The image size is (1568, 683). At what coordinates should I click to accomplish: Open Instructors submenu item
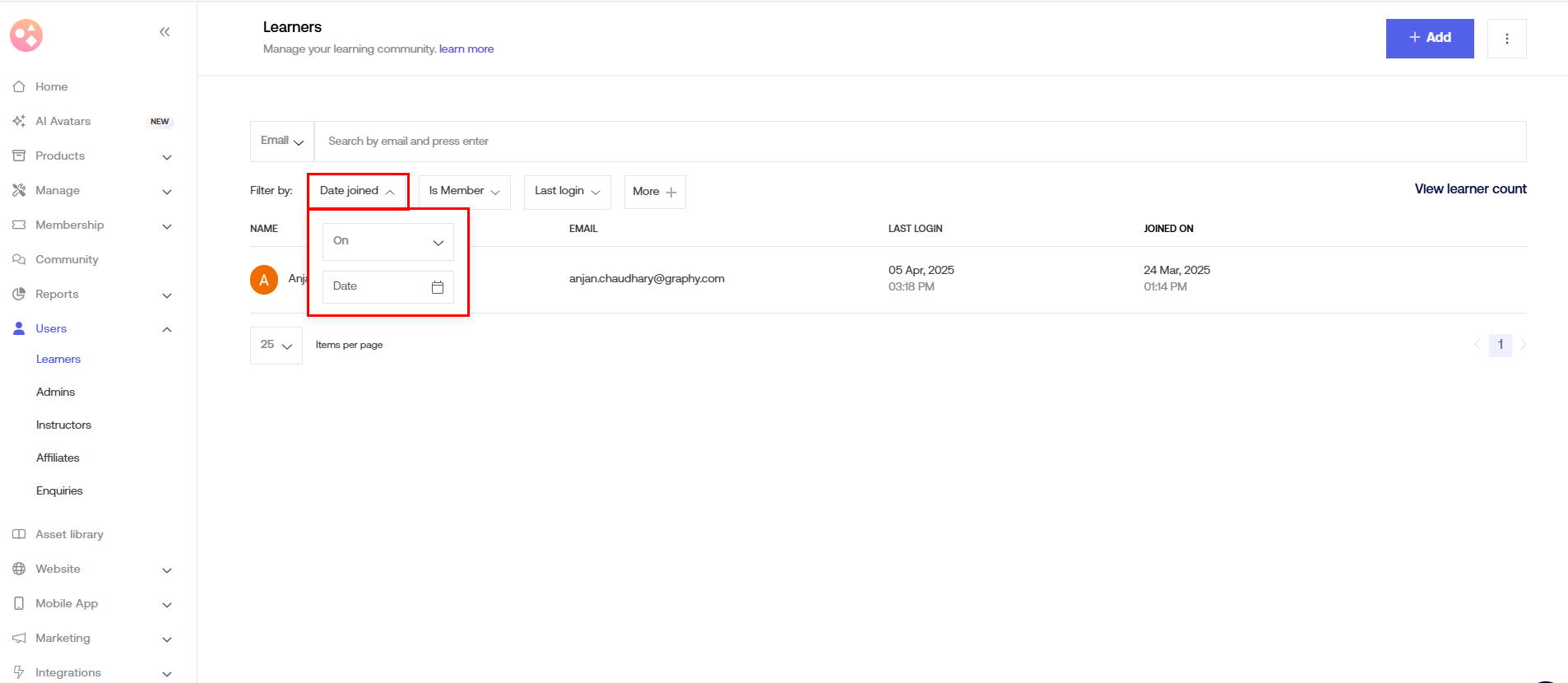pos(63,425)
